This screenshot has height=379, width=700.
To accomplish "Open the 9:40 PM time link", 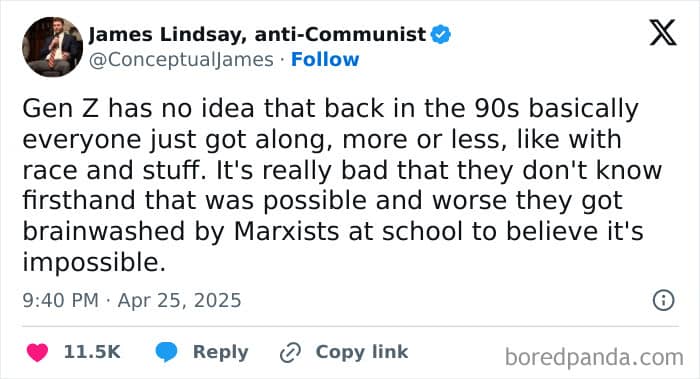I will click(x=60, y=300).
